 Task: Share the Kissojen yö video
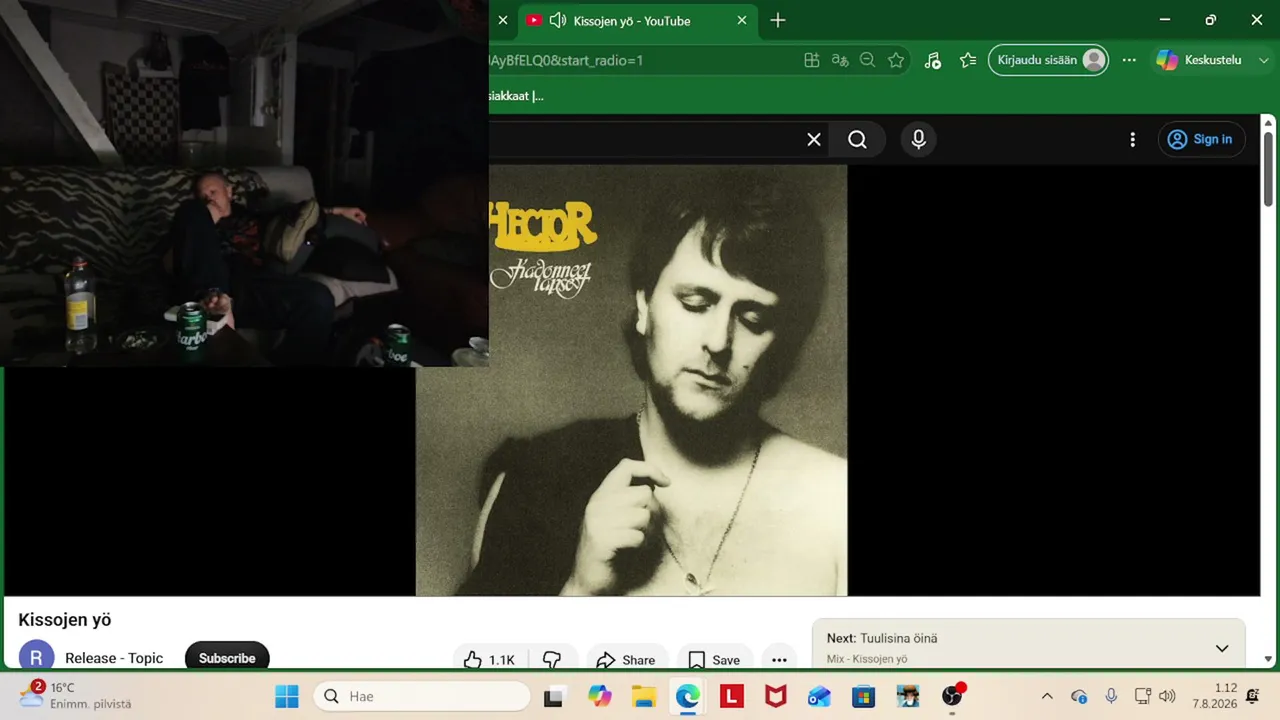coord(626,659)
